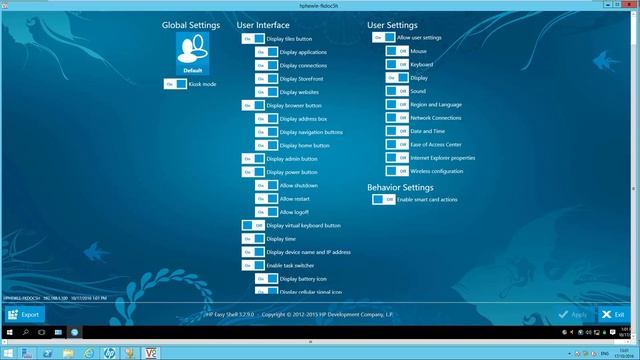The height and width of the screenshot is (360, 640).
Task: Enable Date and Time setting
Action: (x=397, y=131)
